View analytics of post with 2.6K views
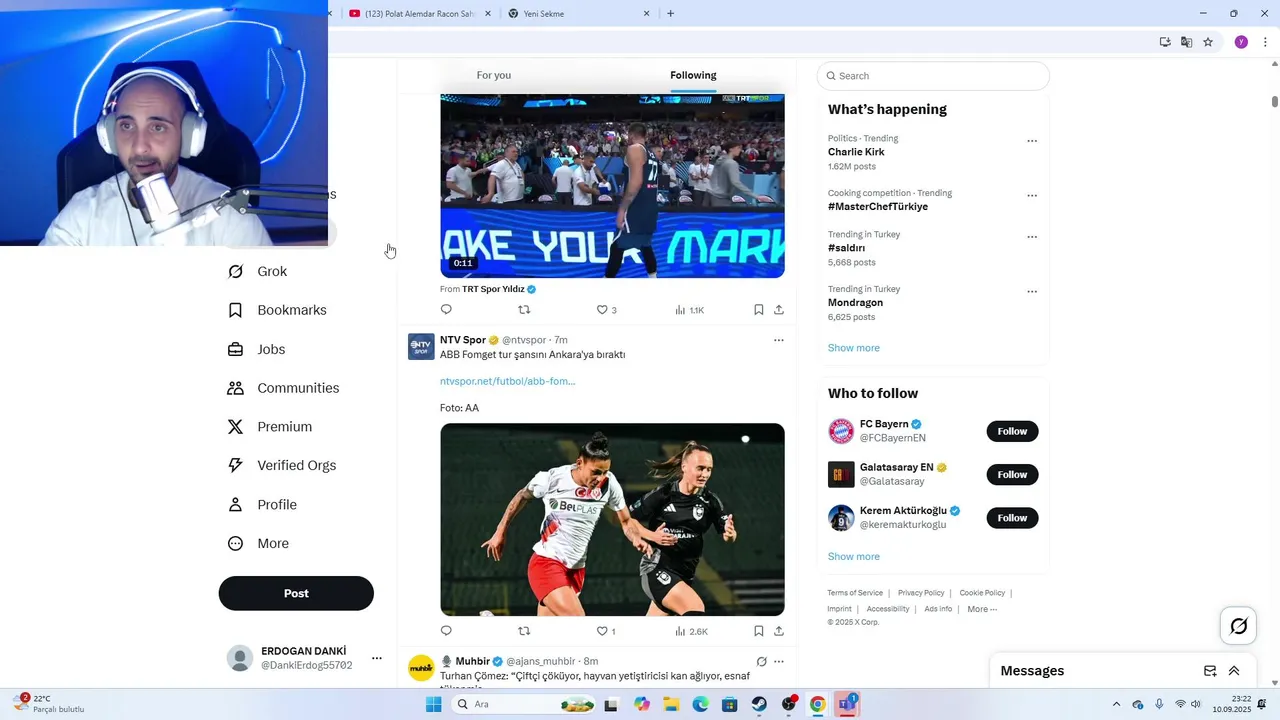This screenshot has width=1280, height=720. (691, 631)
